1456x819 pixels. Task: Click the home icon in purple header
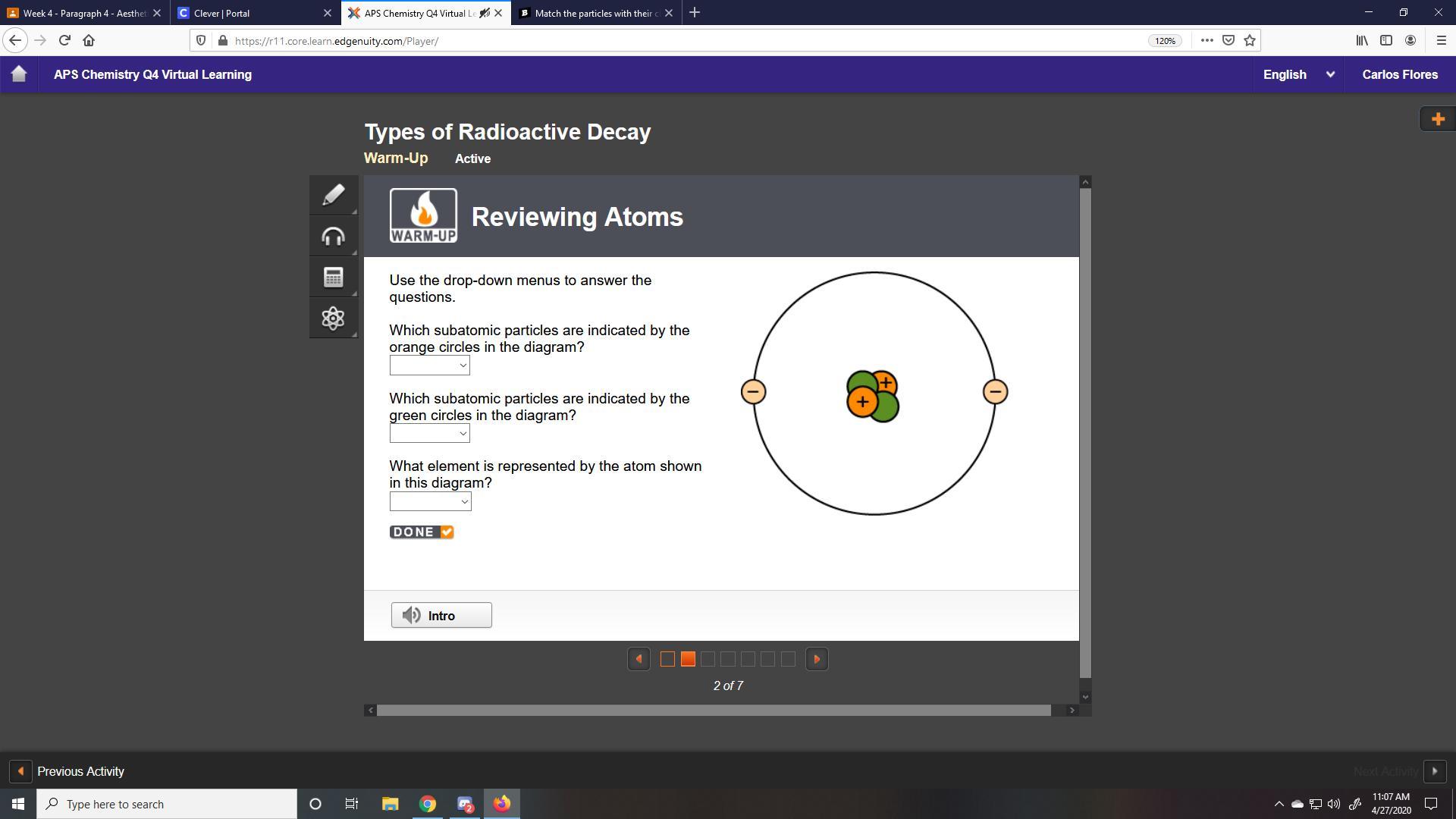[19, 74]
